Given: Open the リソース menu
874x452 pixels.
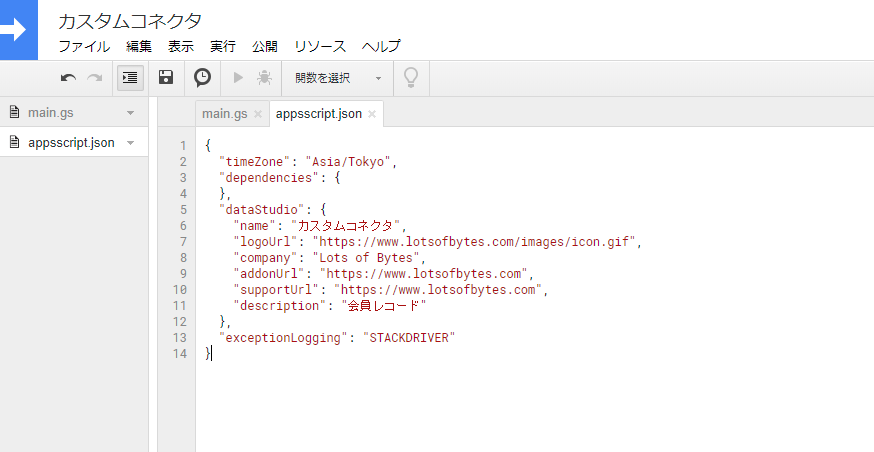Looking at the screenshot, I should point(320,46).
